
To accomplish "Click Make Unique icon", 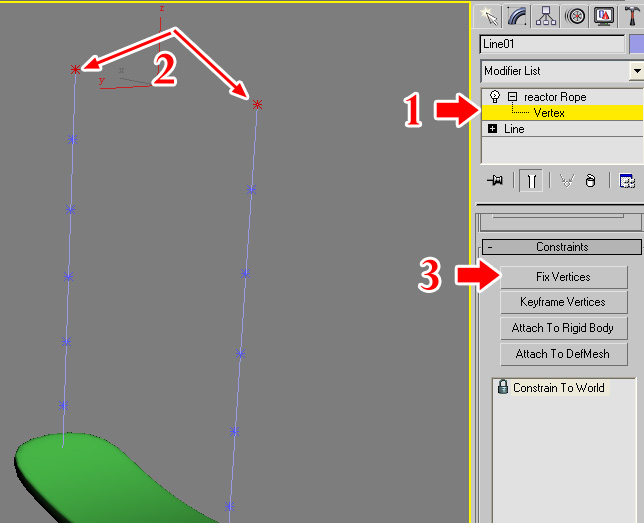I will click(x=567, y=180).
